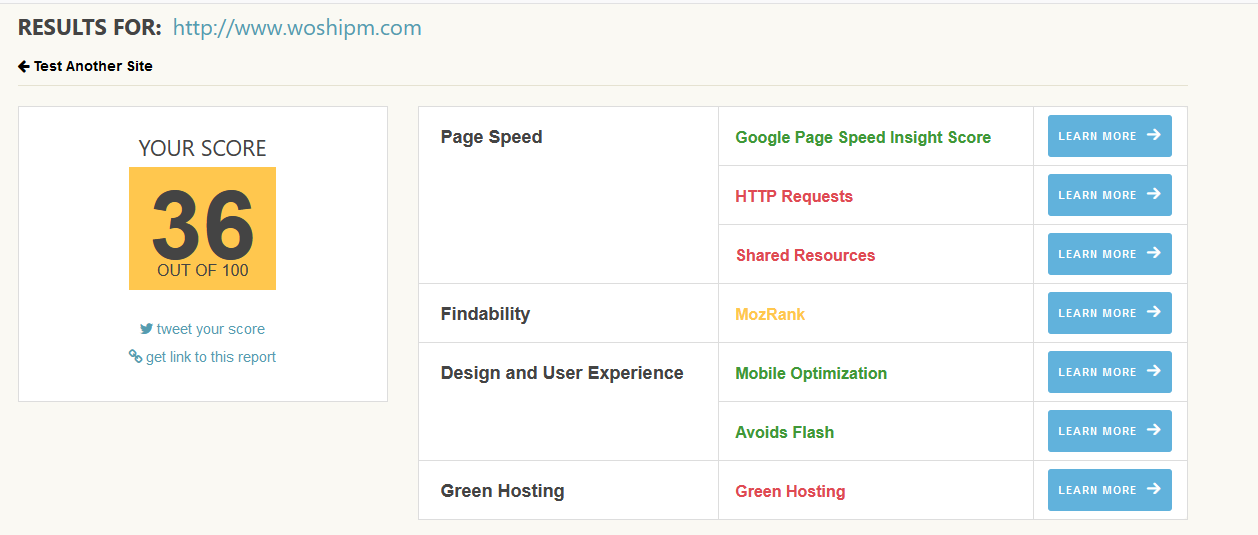Select the yellow MozRank label

pos(770,315)
